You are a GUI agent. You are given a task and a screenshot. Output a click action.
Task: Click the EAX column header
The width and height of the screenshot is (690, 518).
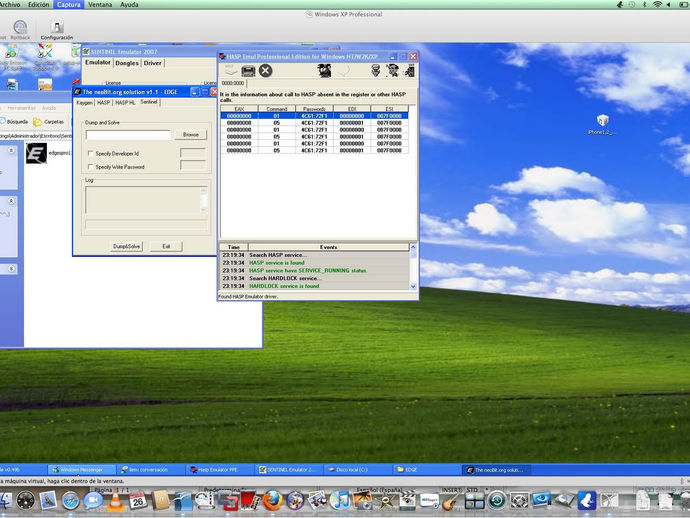(x=239, y=109)
